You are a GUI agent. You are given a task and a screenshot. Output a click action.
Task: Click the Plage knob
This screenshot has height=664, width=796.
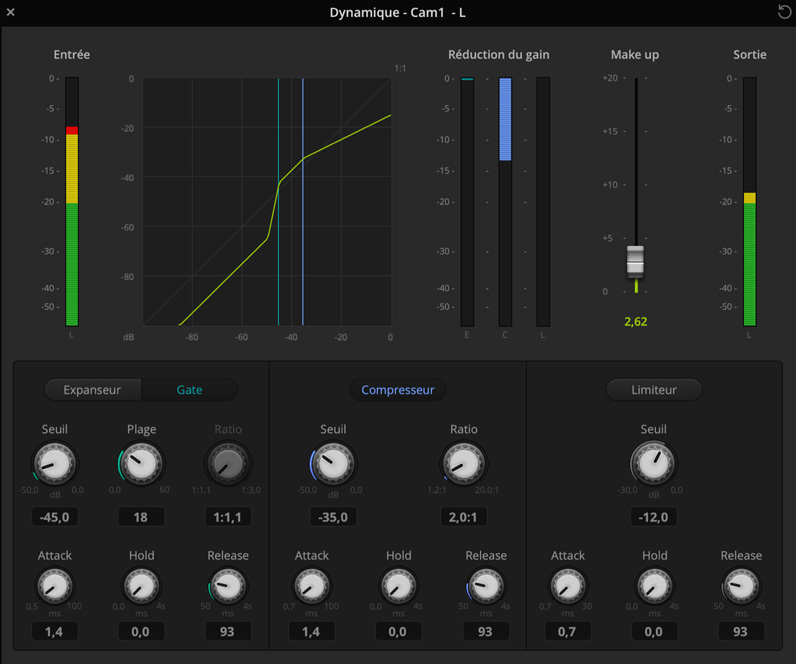coord(141,464)
